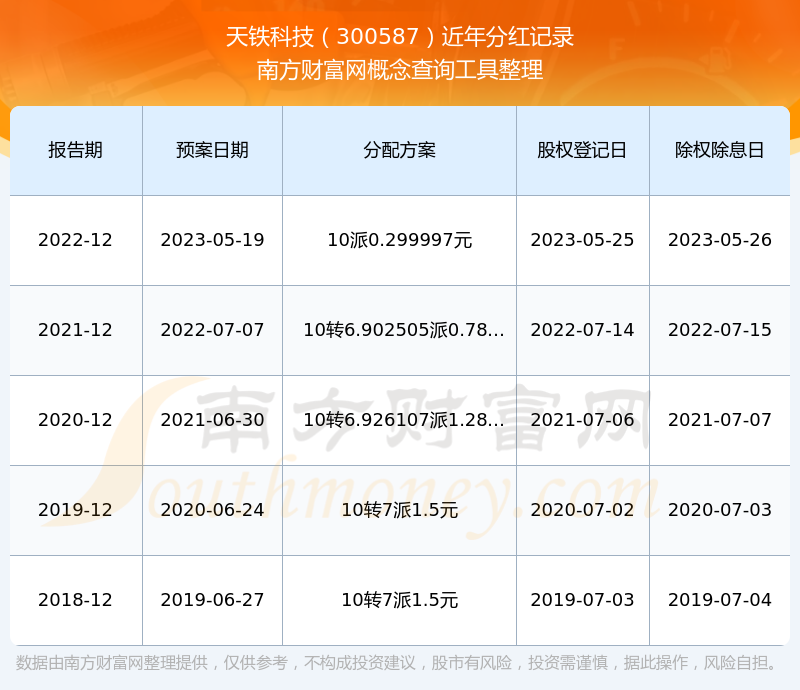Viewport: 800px width, 690px height.
Task: Click proposal date 2020-06-24
Action: click(212, 509)
